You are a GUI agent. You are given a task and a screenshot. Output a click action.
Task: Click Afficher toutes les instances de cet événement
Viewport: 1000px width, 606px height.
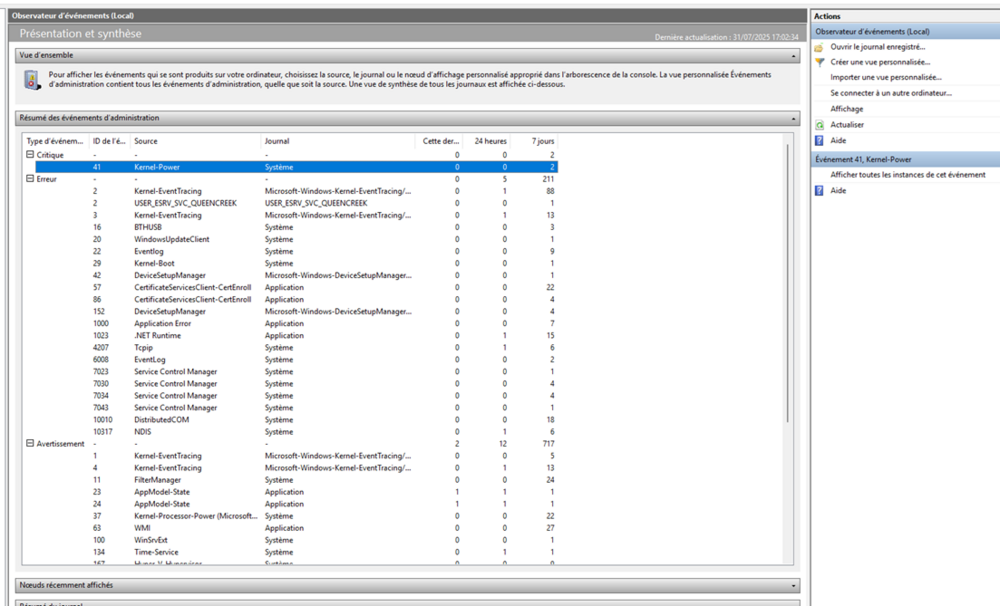tap(907, 175)
